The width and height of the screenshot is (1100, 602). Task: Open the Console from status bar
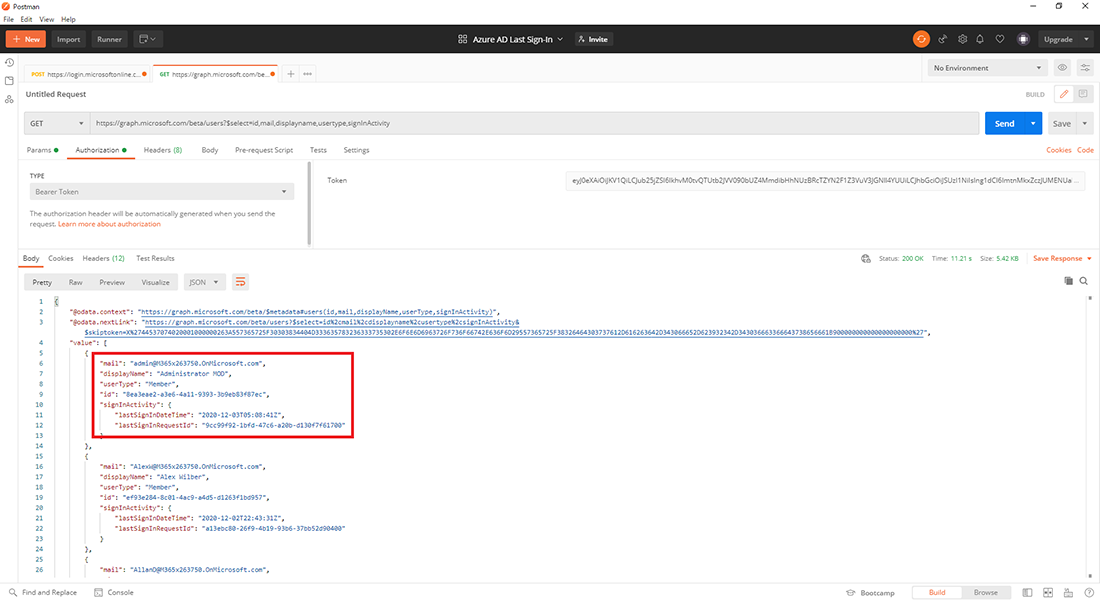[114, 592]
